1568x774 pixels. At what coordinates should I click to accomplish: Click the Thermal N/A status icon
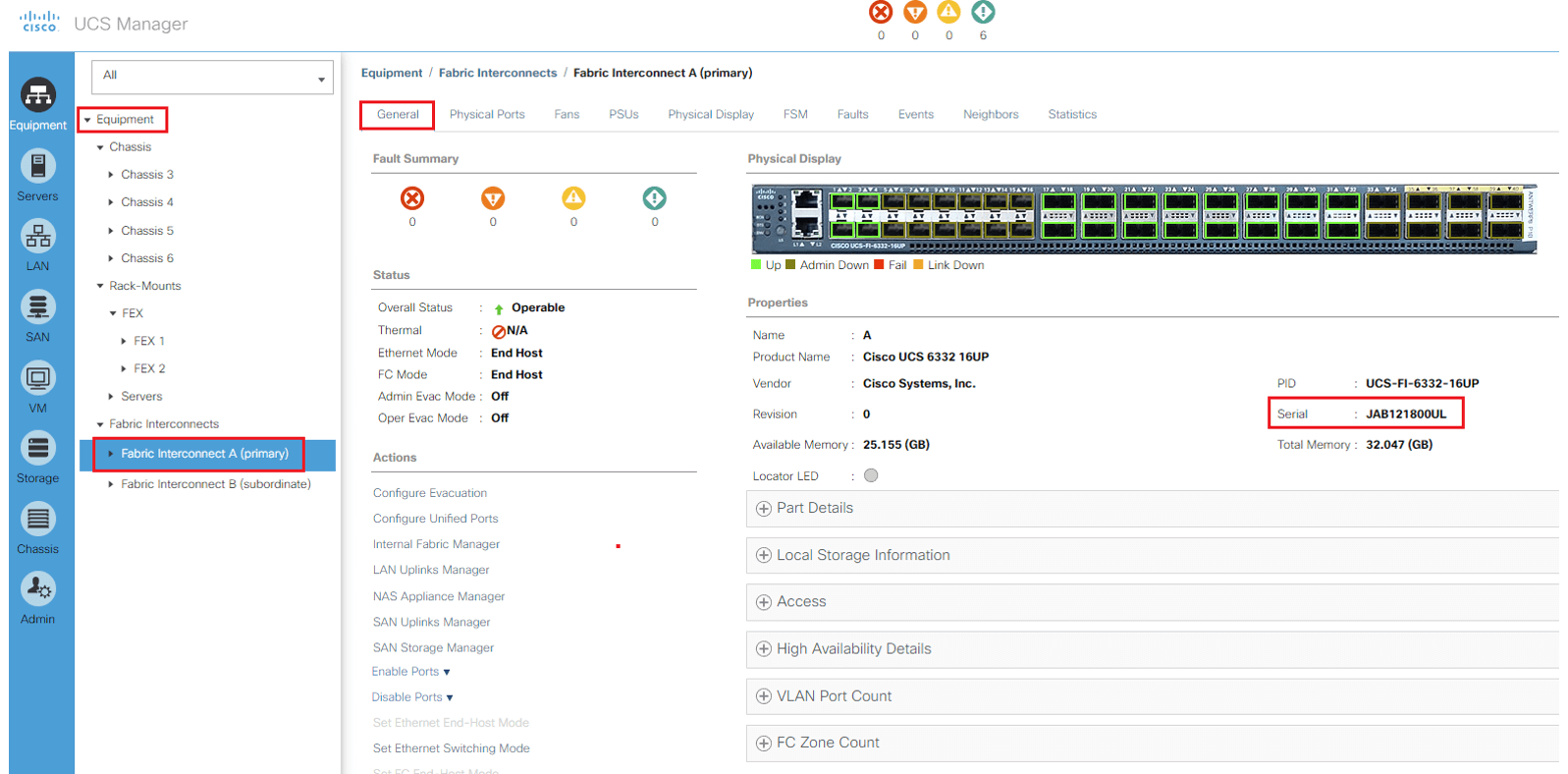(x=499, y=332)
